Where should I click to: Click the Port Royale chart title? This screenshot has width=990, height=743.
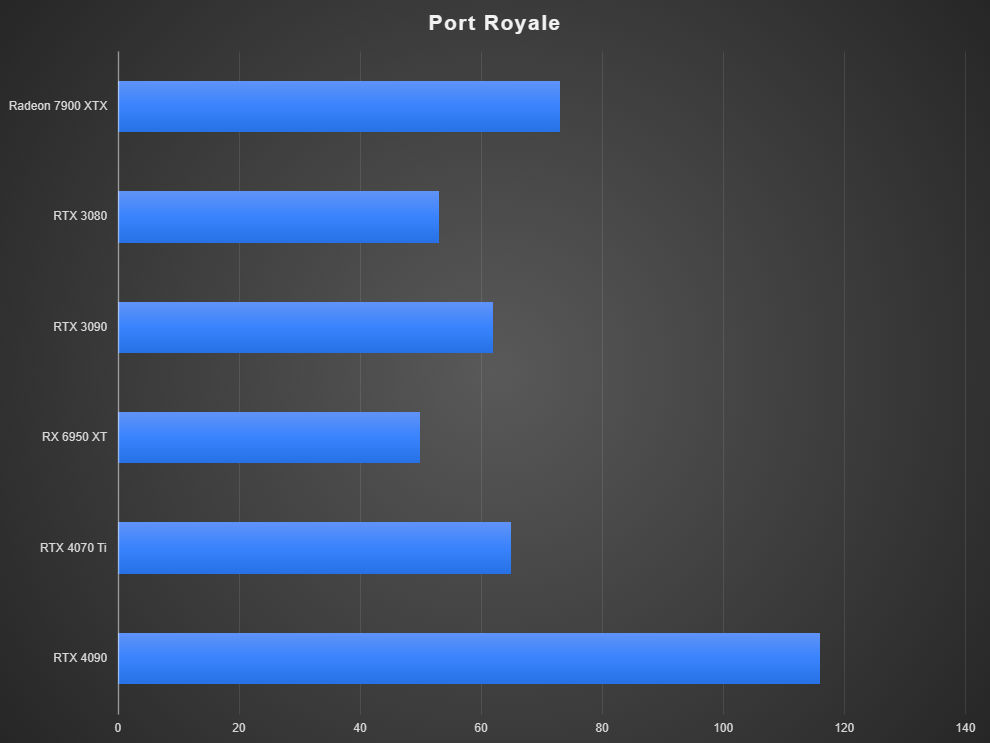point(494,23)
